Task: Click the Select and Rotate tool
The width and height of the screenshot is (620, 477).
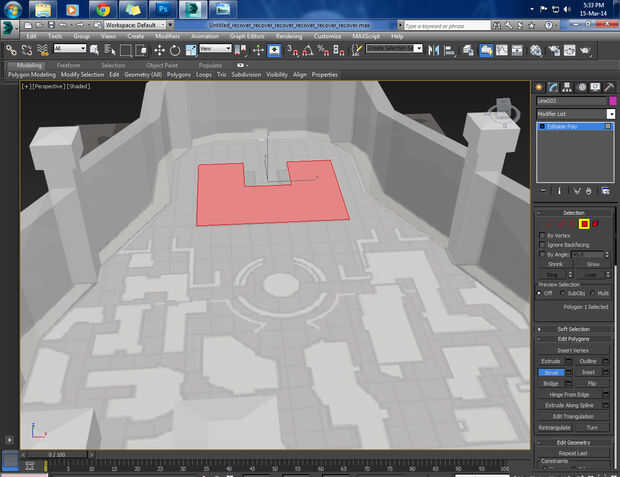Action: click(x=175, y=49)
